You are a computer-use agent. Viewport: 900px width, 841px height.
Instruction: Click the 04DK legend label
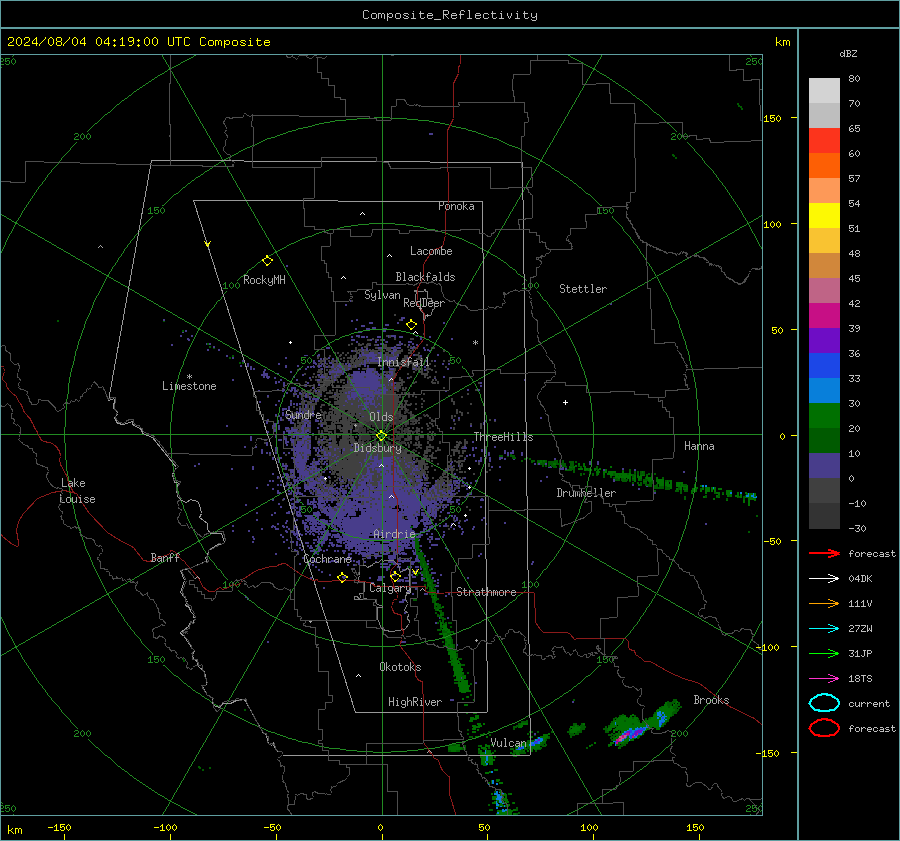(x=860, y=579)
